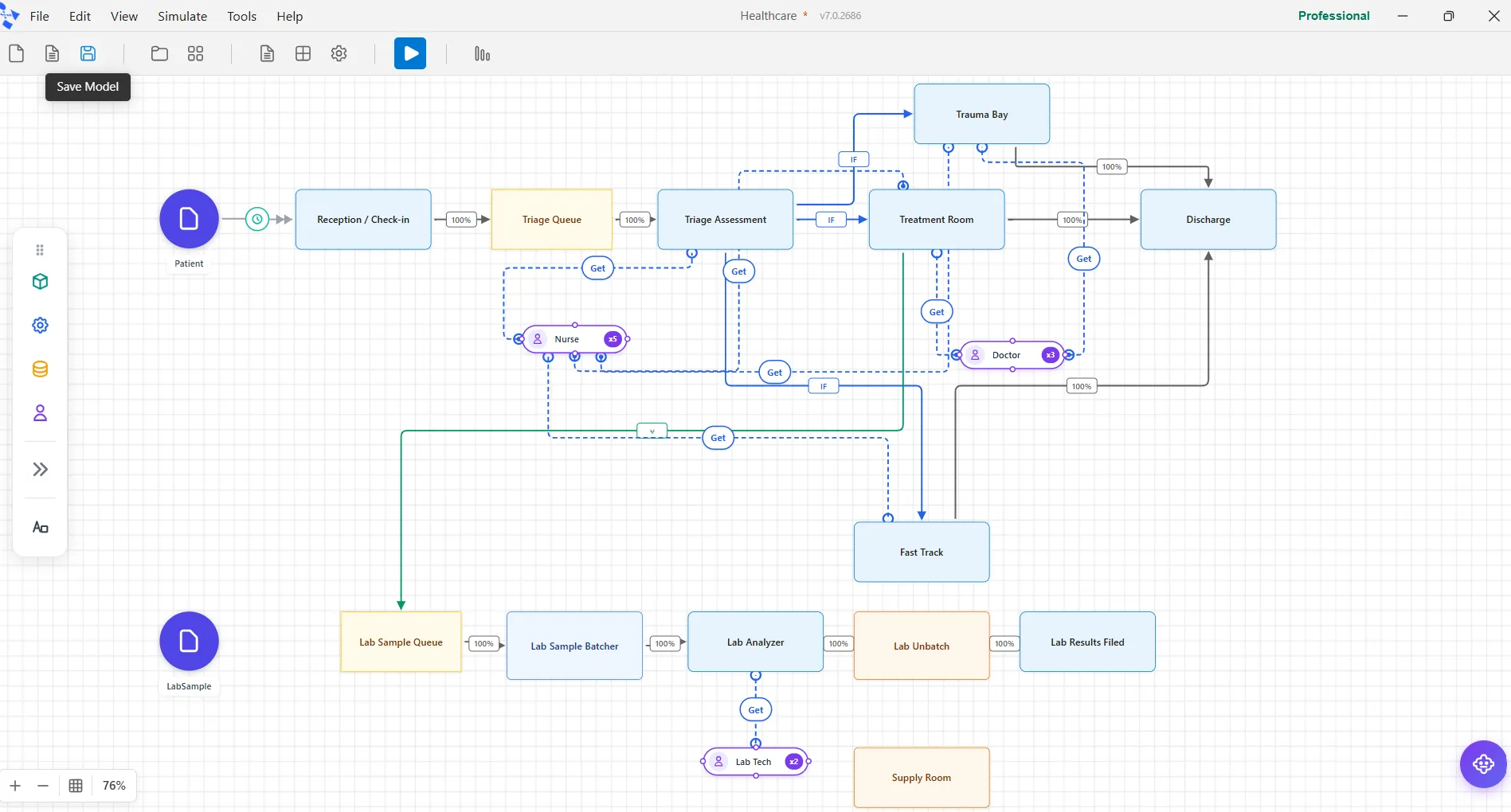Open the four-squares gallery icon
The image size is (1511, 812).
tap(195, 53)
